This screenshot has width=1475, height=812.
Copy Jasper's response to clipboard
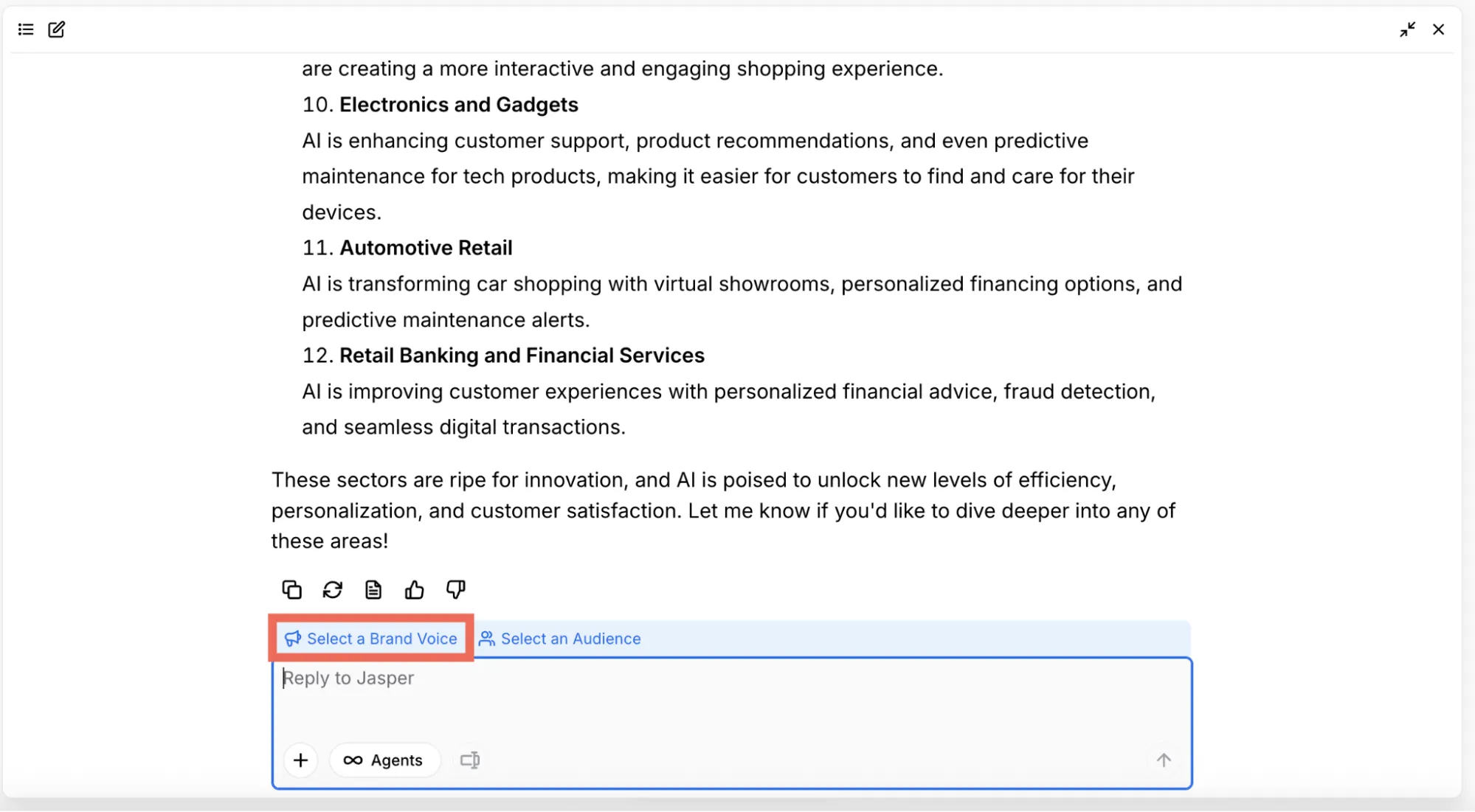coord(291,590)
